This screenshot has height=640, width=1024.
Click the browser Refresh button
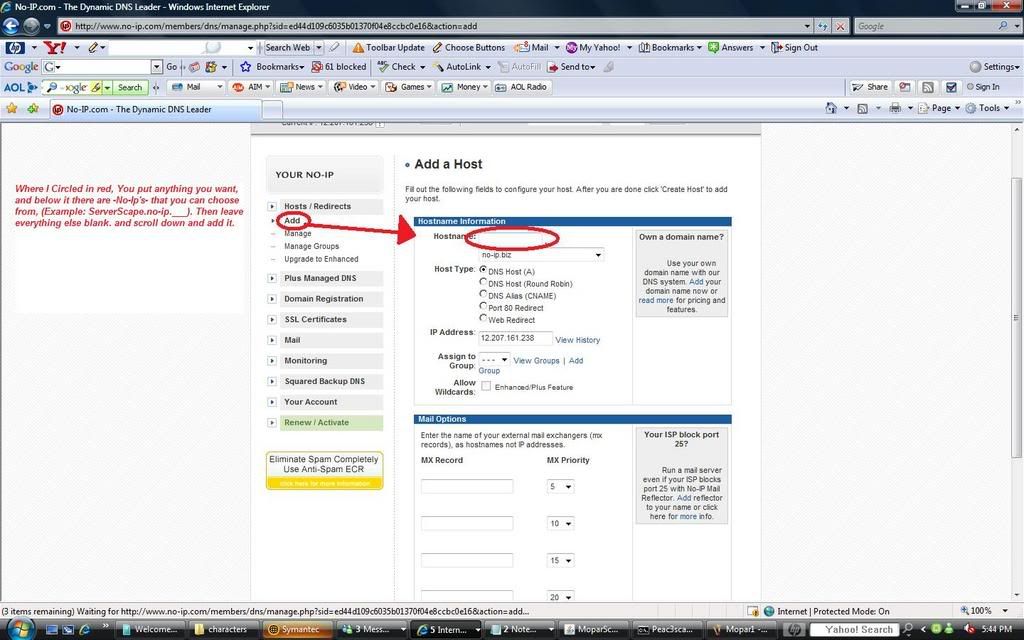tap(823, 26)
